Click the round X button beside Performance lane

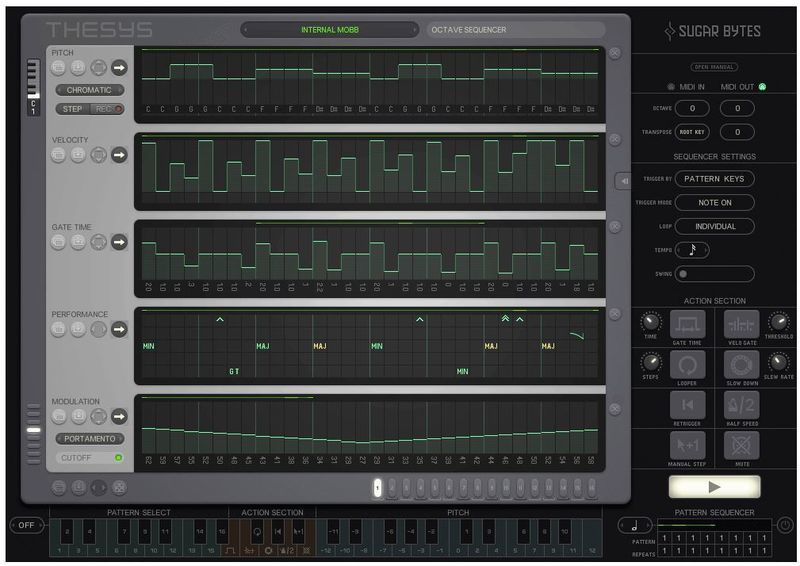(615, 314)
